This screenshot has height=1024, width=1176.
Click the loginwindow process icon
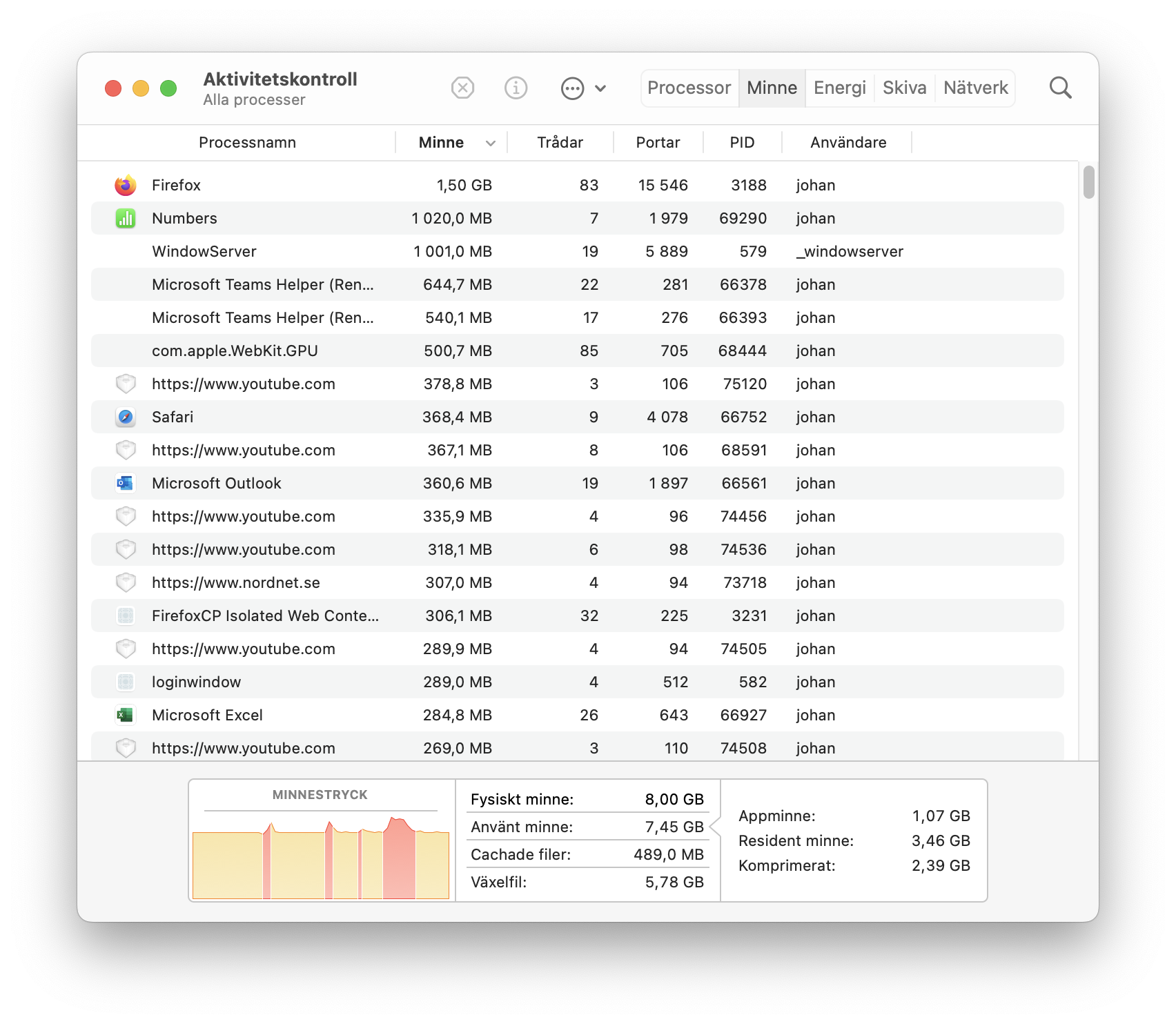[126, 682]
